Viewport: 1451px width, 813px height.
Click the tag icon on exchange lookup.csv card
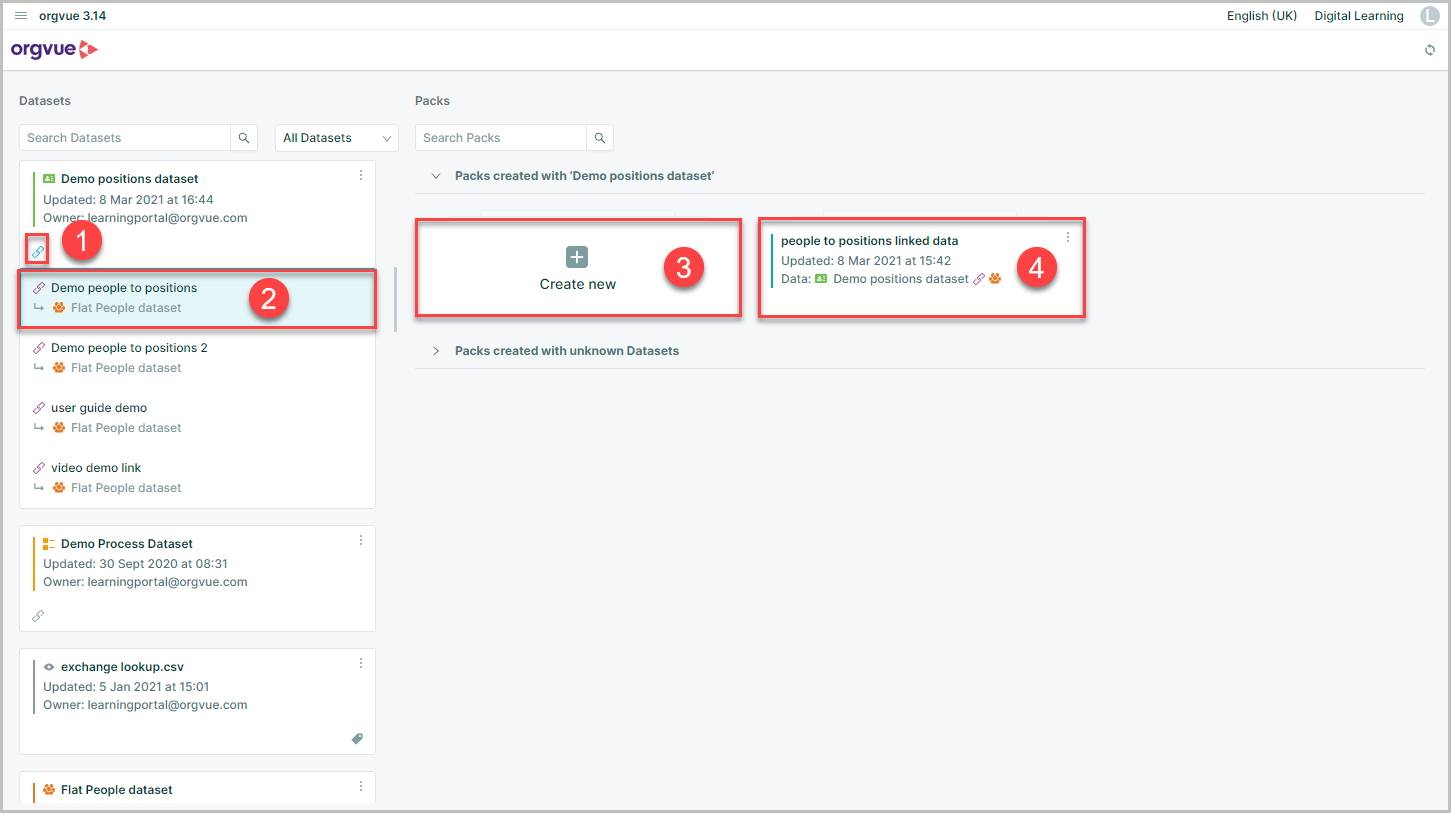pos(357,739)
